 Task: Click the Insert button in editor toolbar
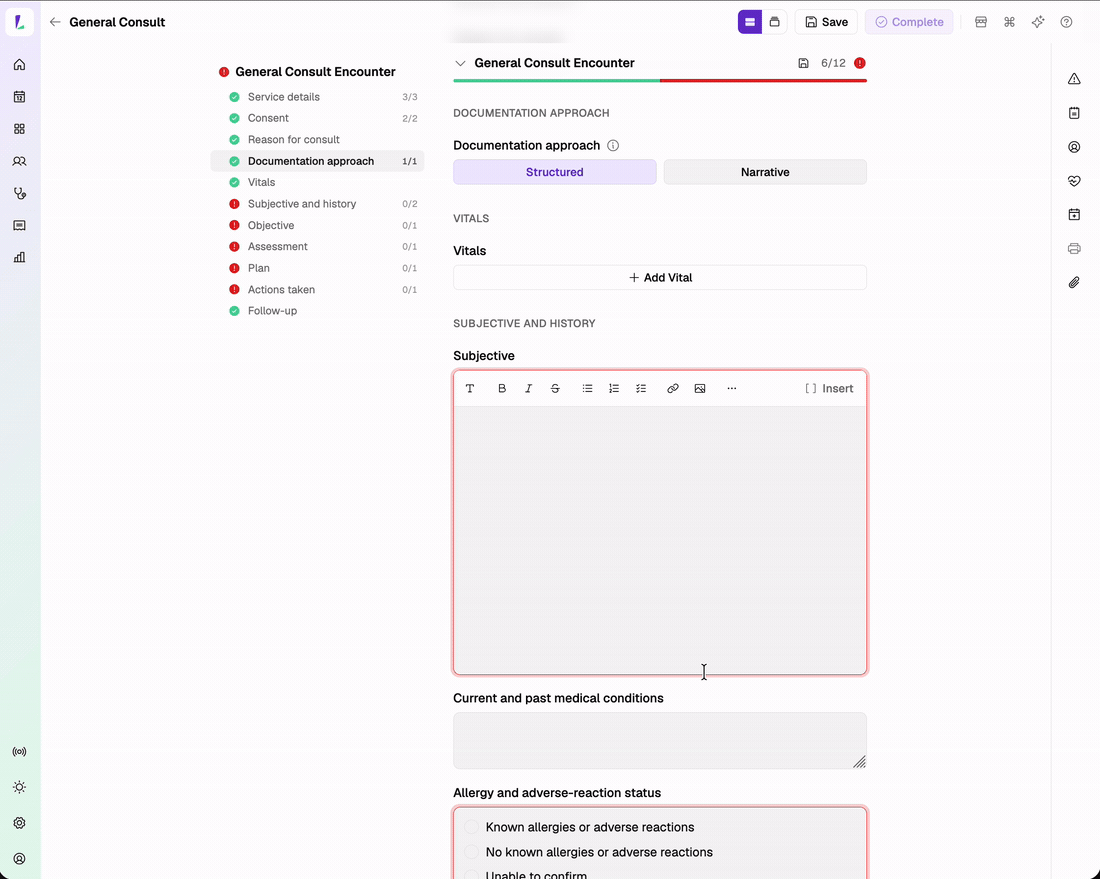click(829, 389)
